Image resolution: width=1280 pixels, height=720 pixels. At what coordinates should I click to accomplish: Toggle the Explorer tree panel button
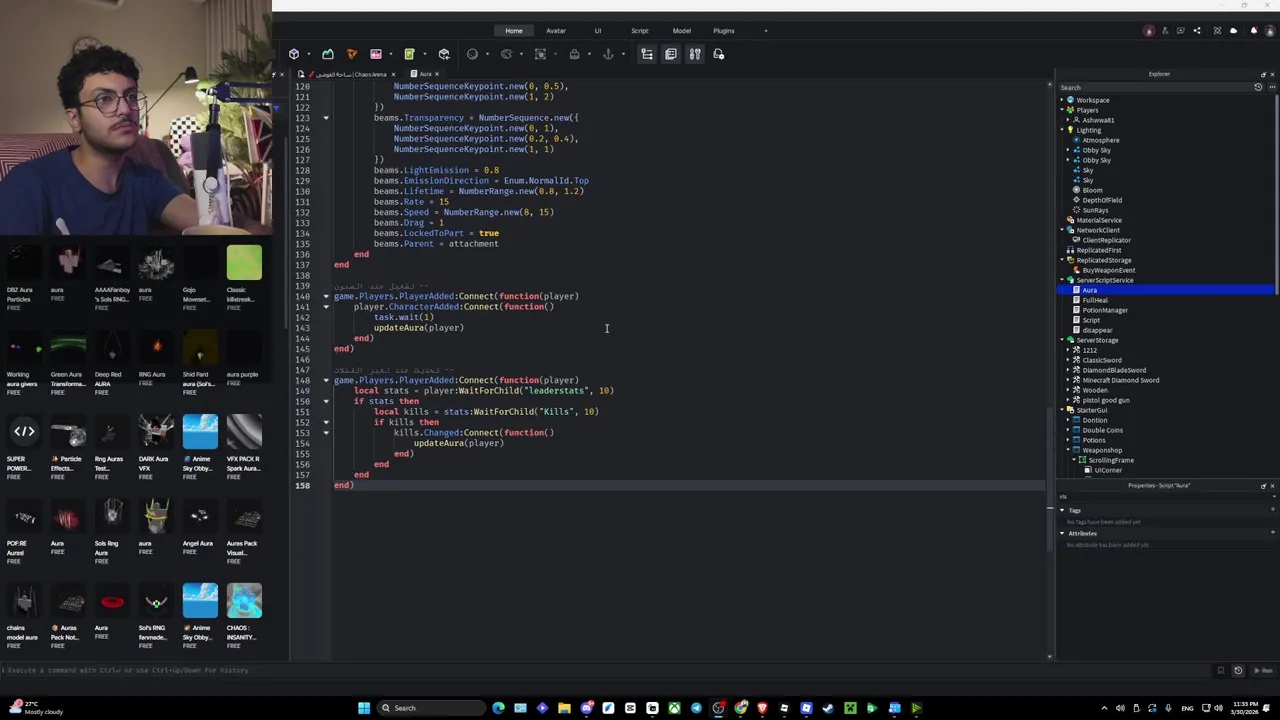point(647,54)
